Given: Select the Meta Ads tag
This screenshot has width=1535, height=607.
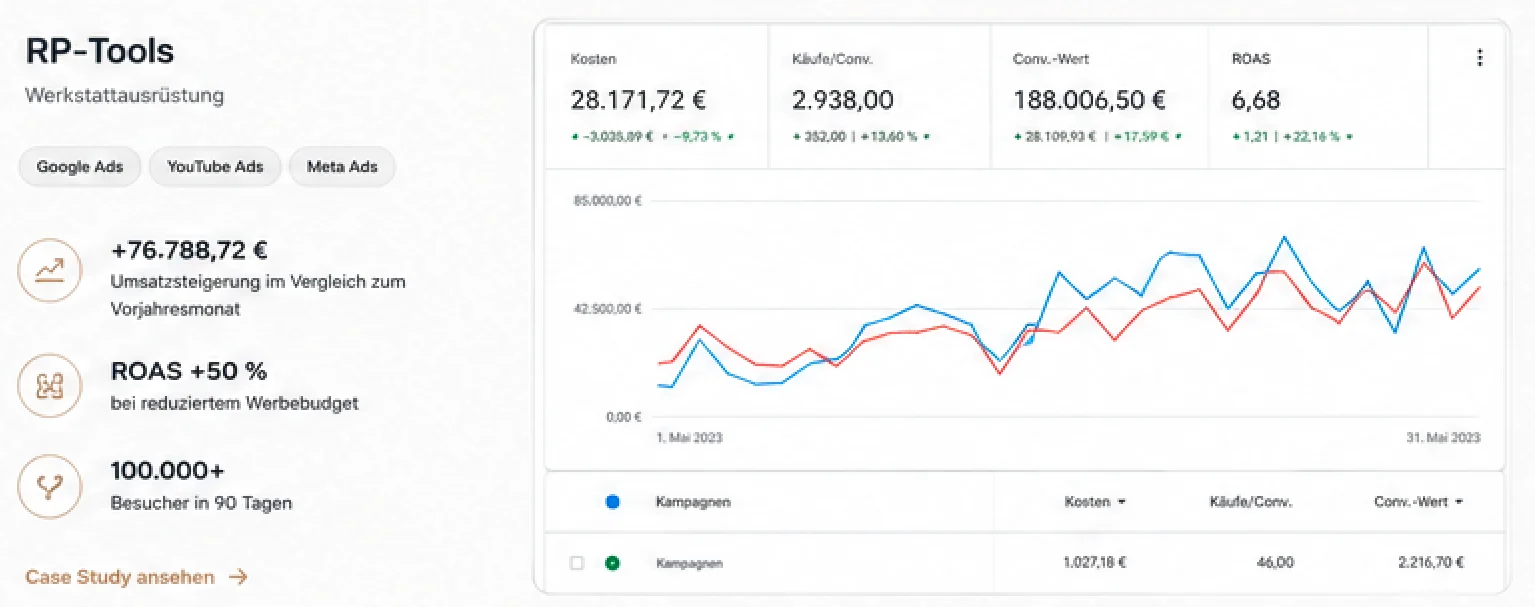Looking at the screenshot, I should (x=342, y=167).
